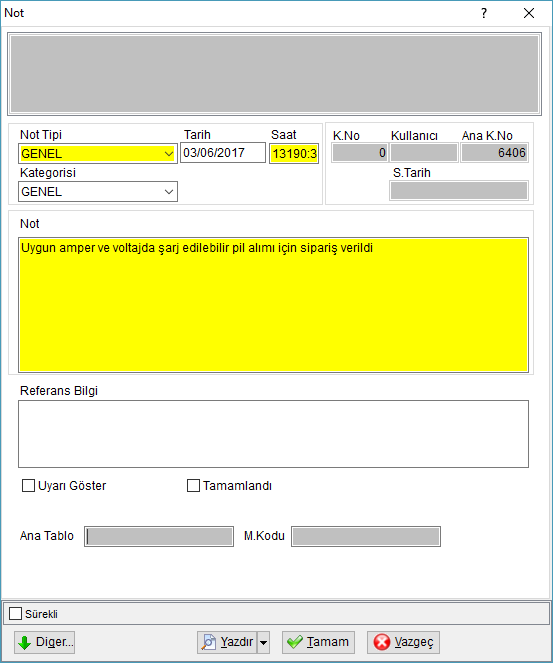The image size is (553, 663).
Task: Click the question mark help icon
Action: click(x=484, y=13)
